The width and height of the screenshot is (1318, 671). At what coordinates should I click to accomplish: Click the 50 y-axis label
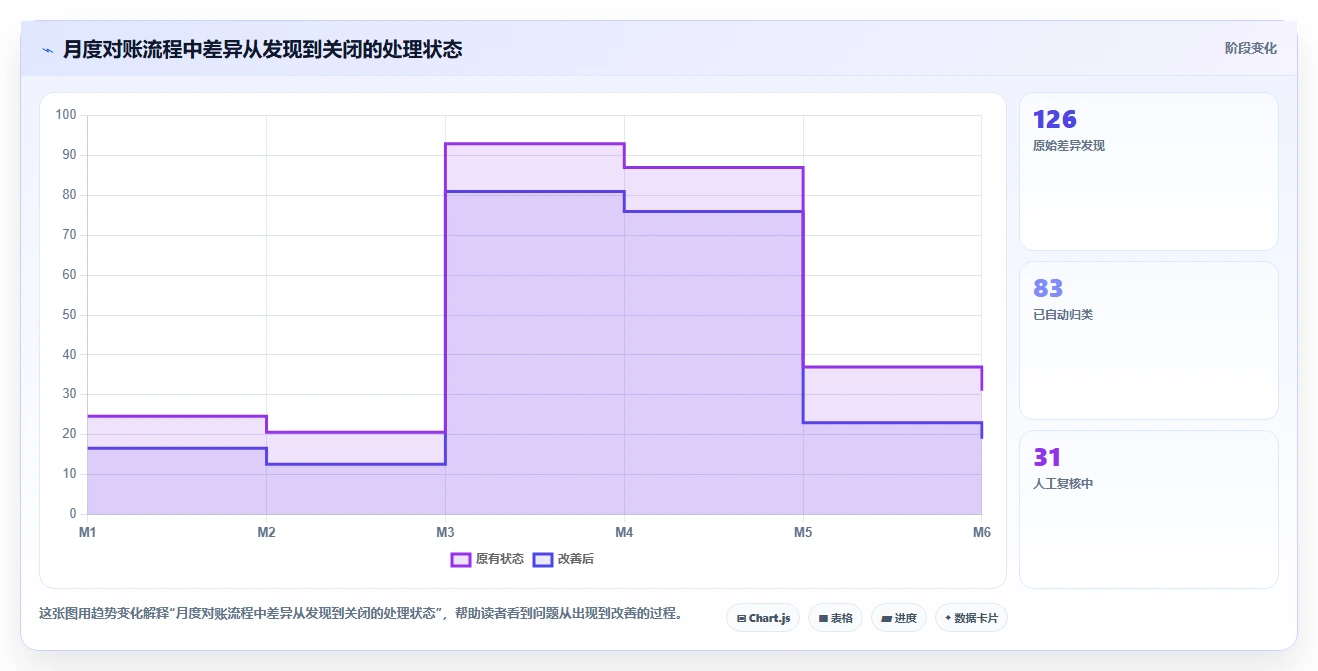click(69, 315)
